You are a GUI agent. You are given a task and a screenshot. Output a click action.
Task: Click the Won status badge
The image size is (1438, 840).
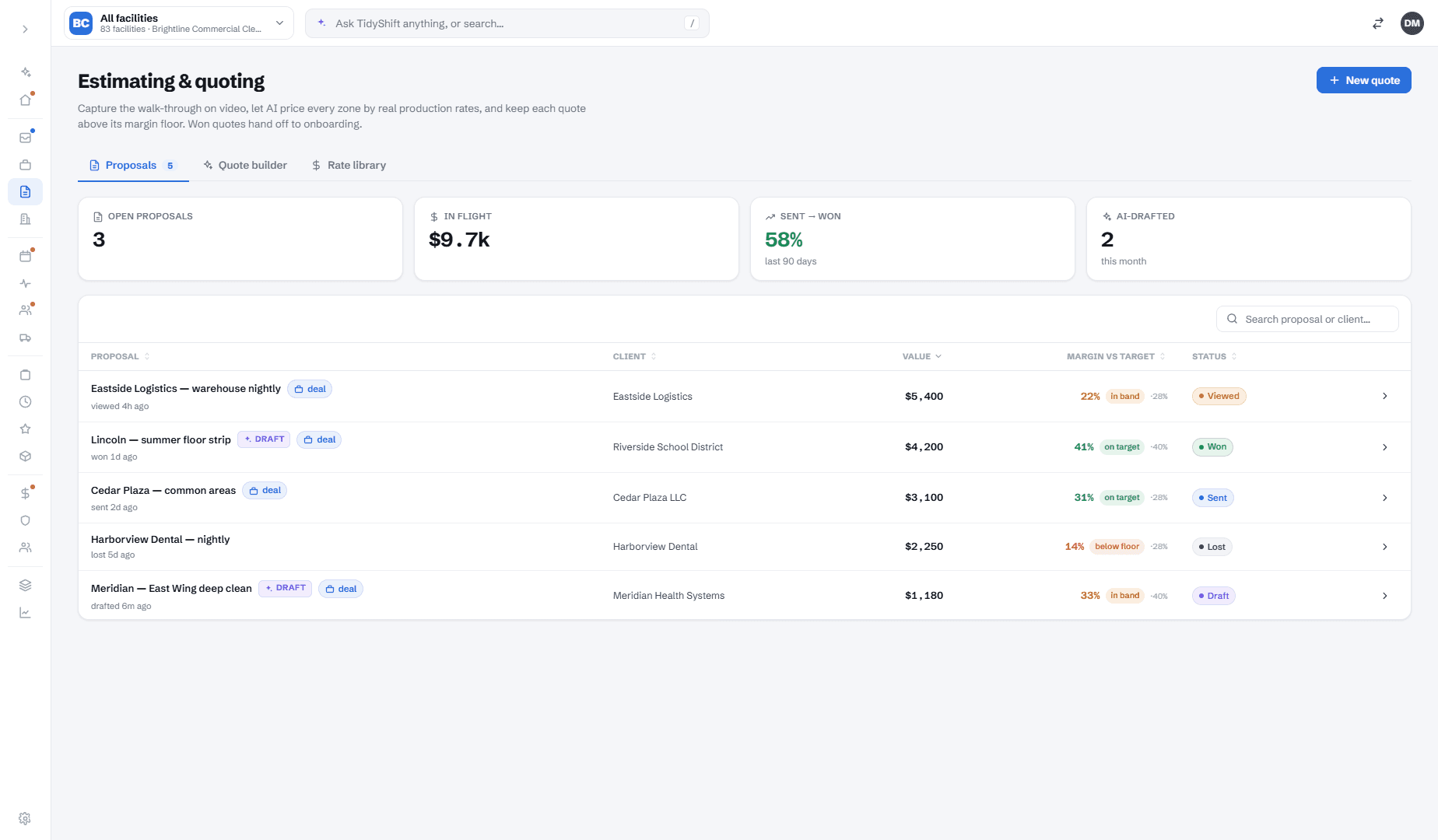[x=1212, y=446]
